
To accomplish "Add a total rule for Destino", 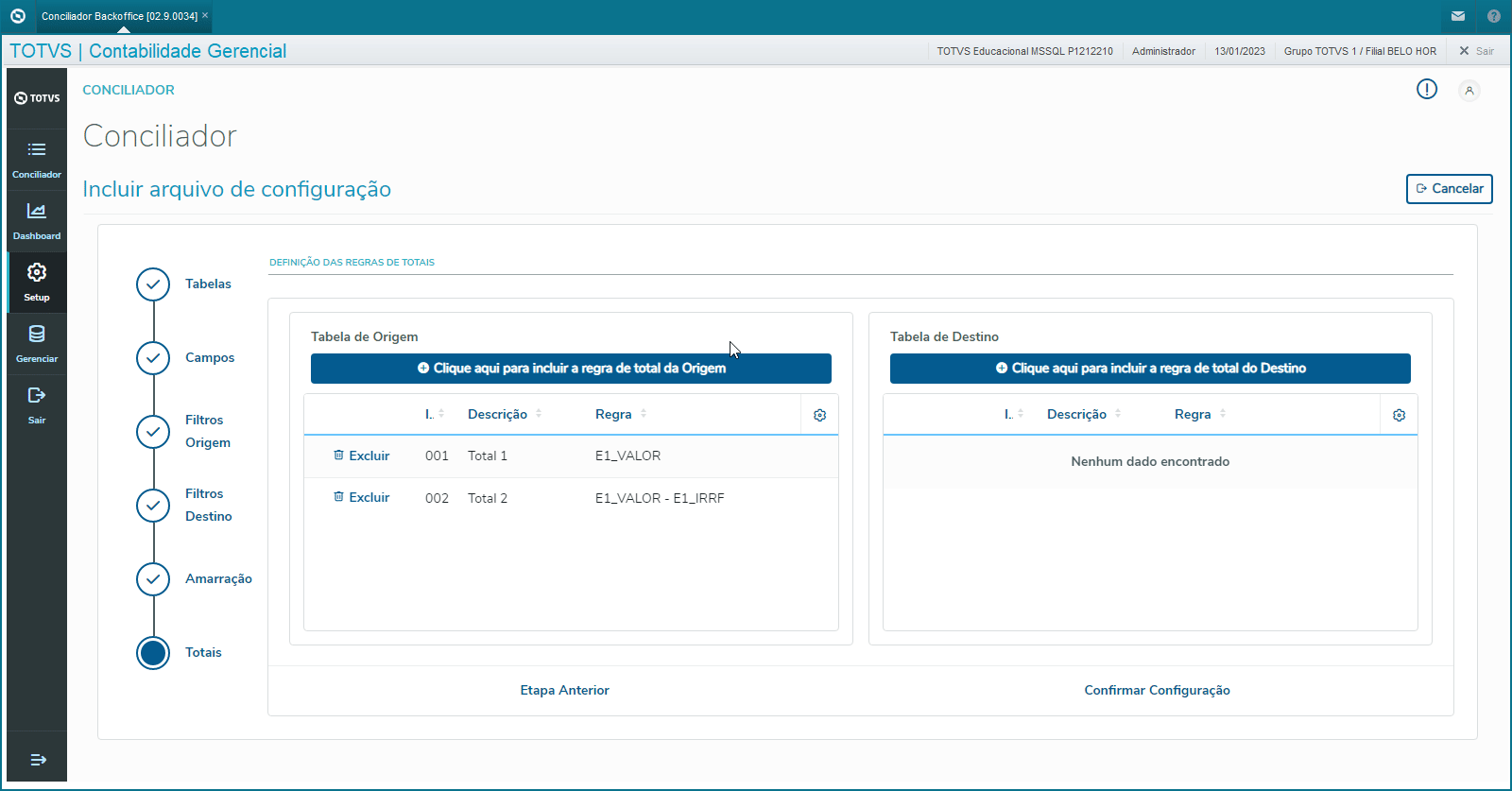I will pos(1150,369).
